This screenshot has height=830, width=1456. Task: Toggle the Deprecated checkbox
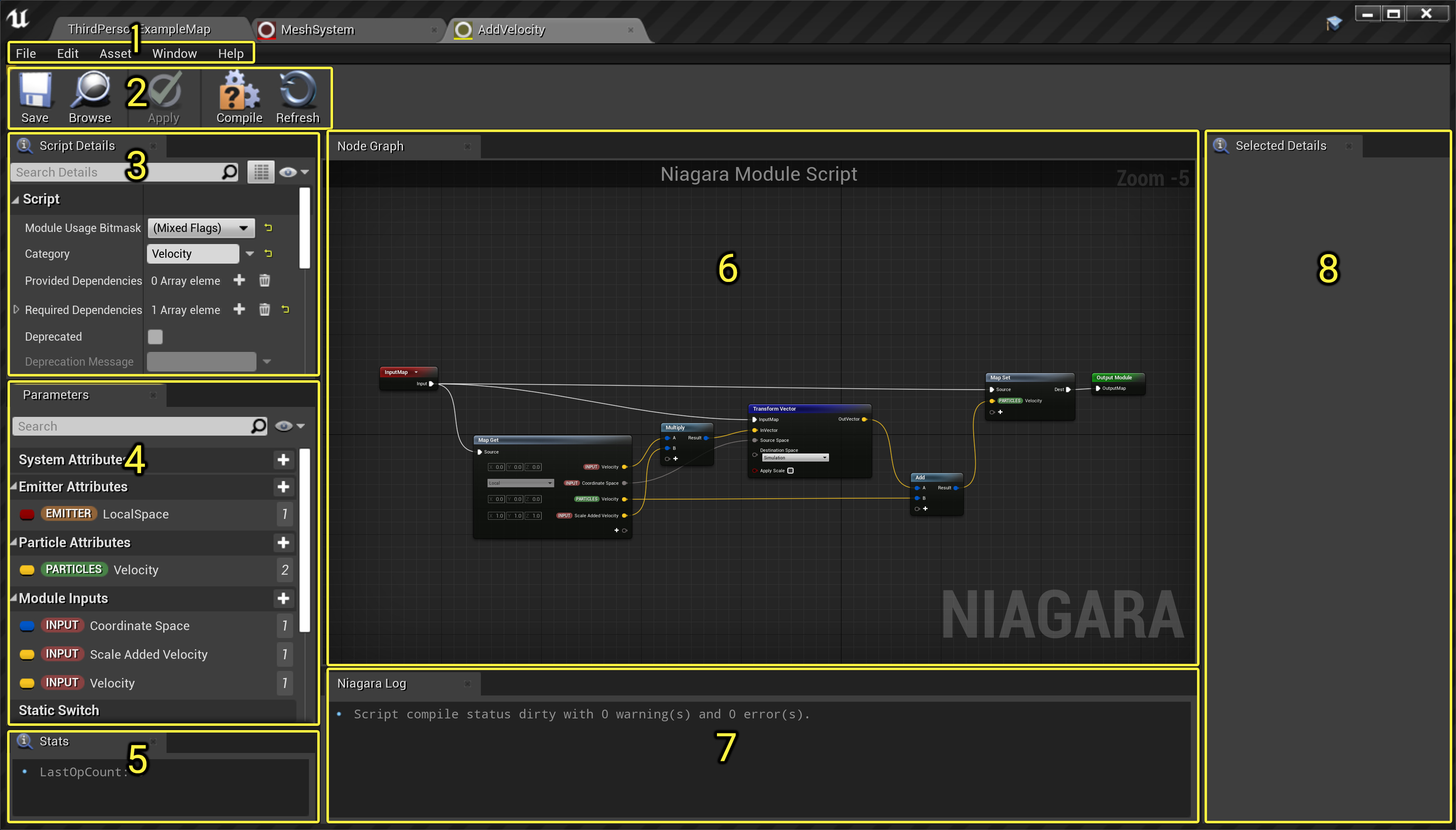coord(155,337)
